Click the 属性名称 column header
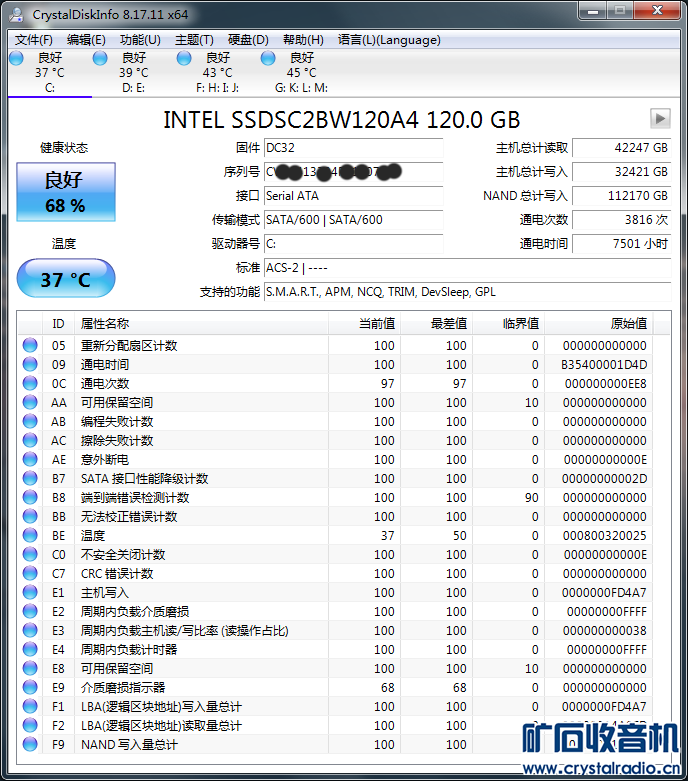Screen dimensions: 688x781 tap(201, 324)
